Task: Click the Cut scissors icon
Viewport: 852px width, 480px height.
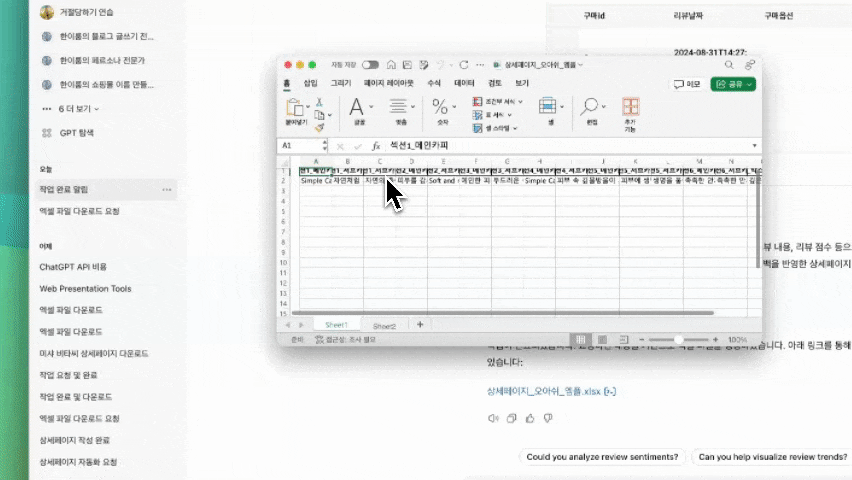Action: tap(319, 102)
